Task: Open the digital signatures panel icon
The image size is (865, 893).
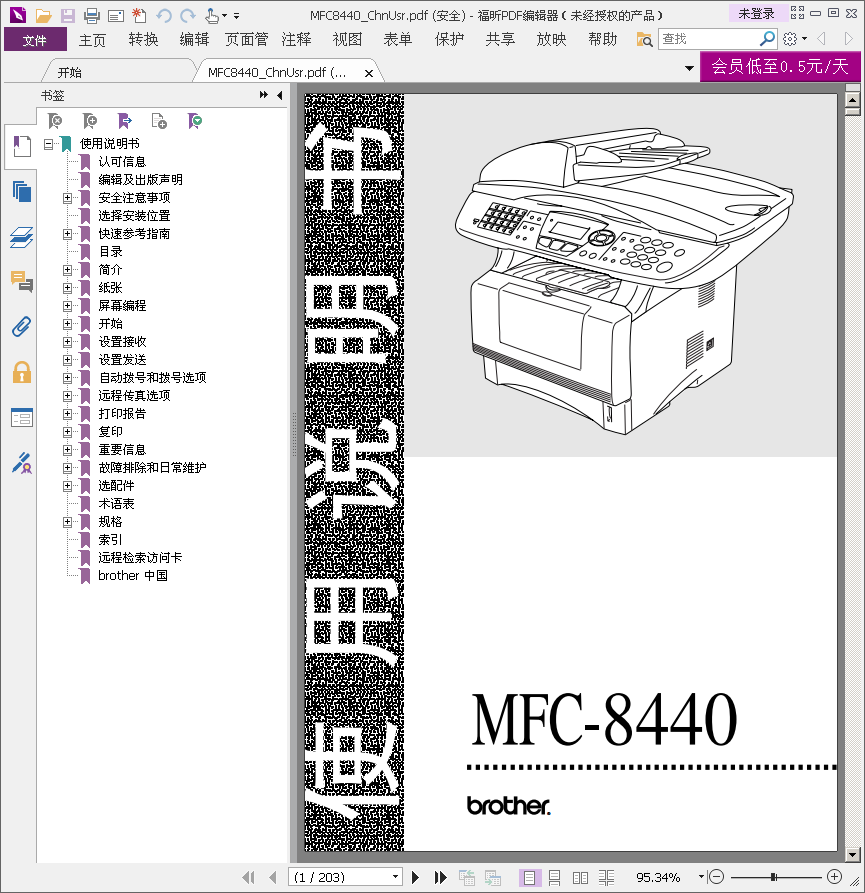Action: [x=22, y=463]
